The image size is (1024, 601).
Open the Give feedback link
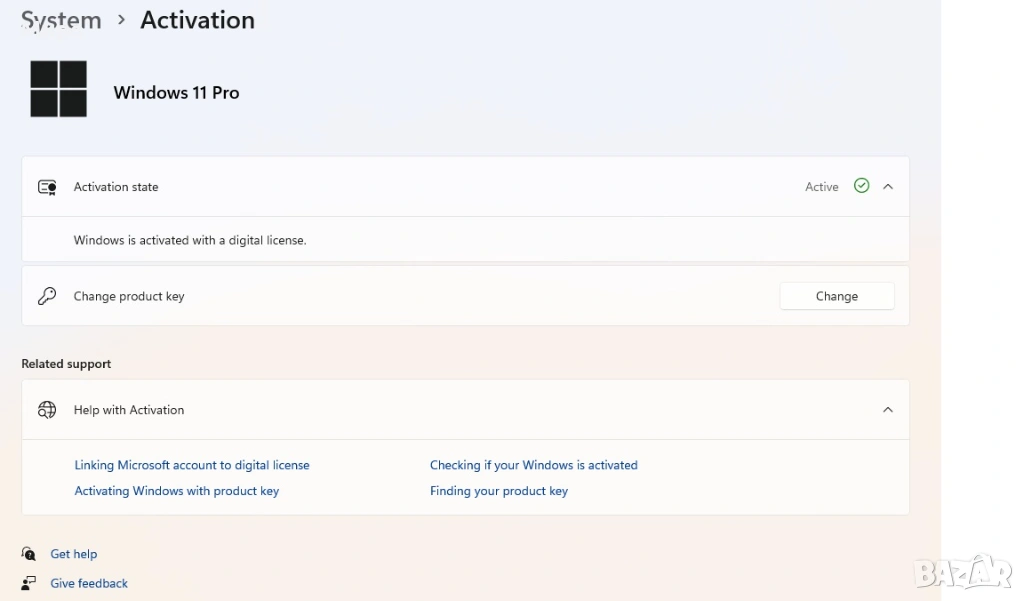tap(89, 583)
